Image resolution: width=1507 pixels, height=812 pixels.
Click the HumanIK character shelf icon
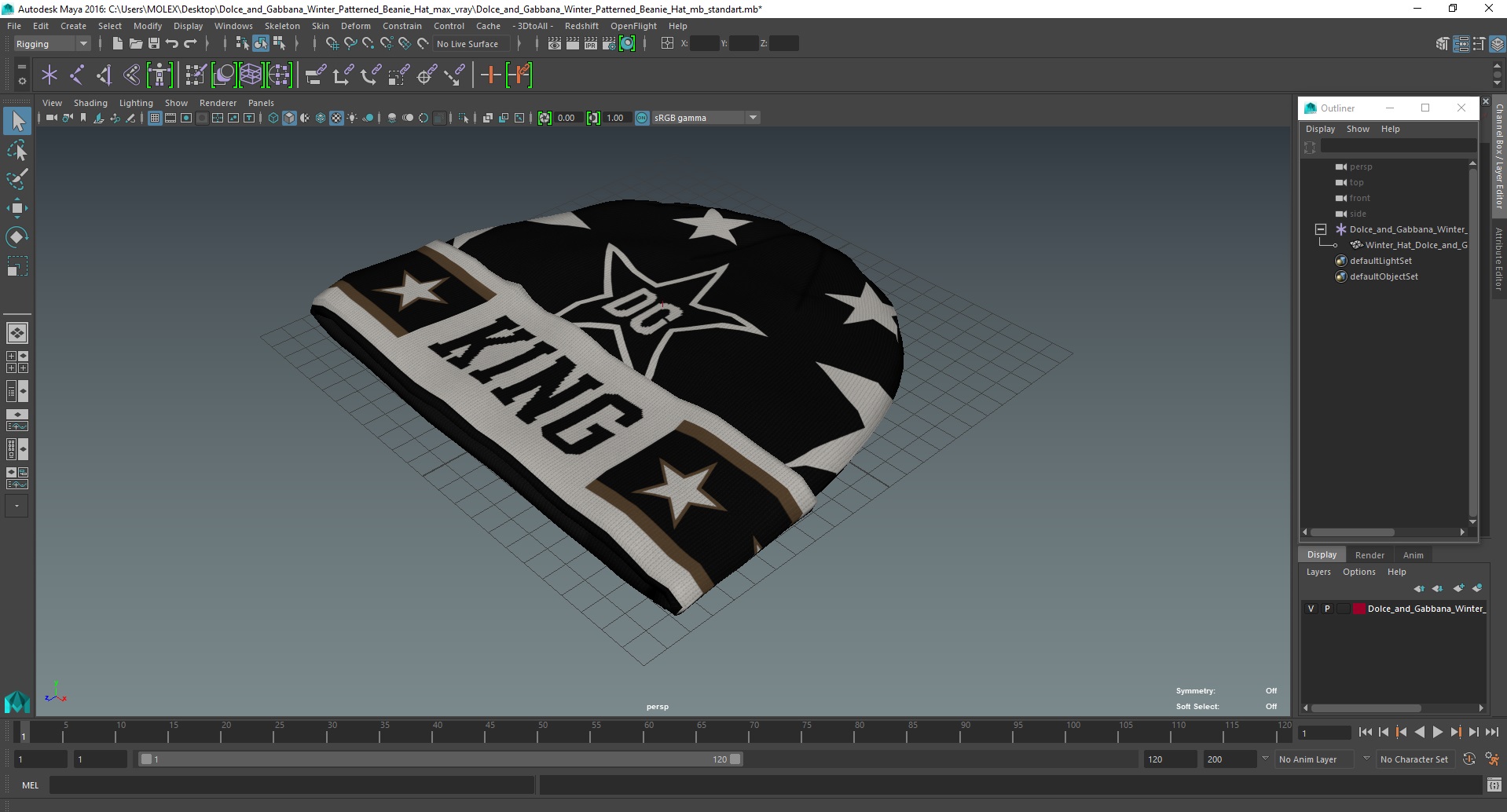tap(159, 75)
